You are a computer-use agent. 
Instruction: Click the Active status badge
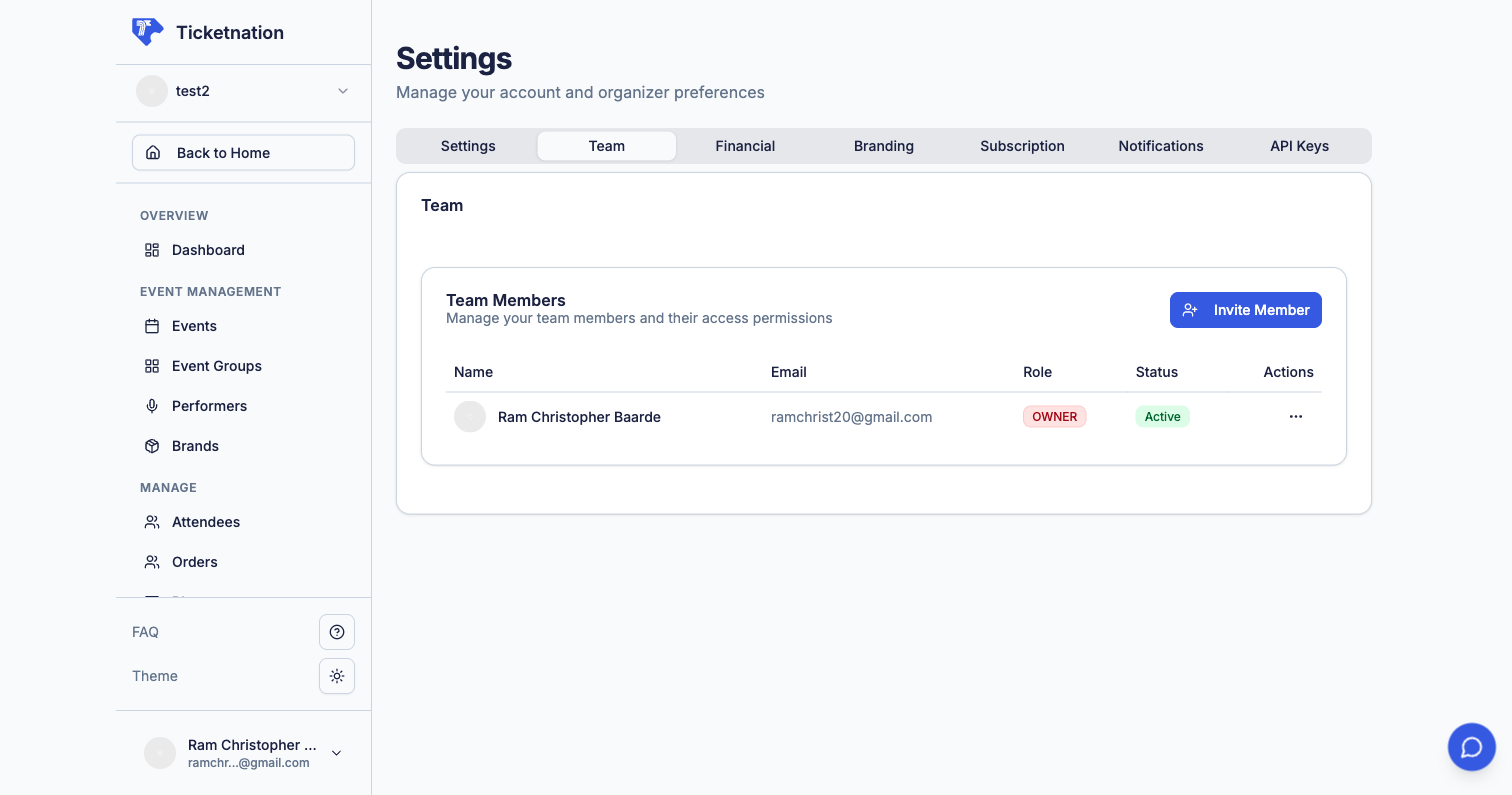click(1163, 416)
